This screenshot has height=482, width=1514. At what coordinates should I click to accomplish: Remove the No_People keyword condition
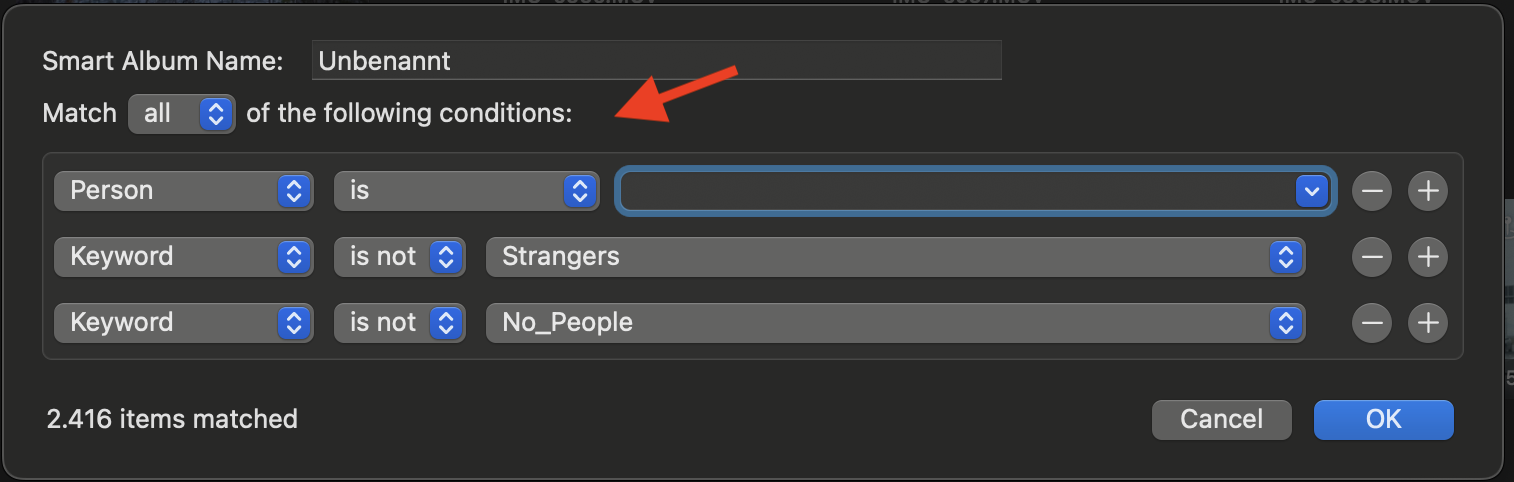(x=1371, y=323)
